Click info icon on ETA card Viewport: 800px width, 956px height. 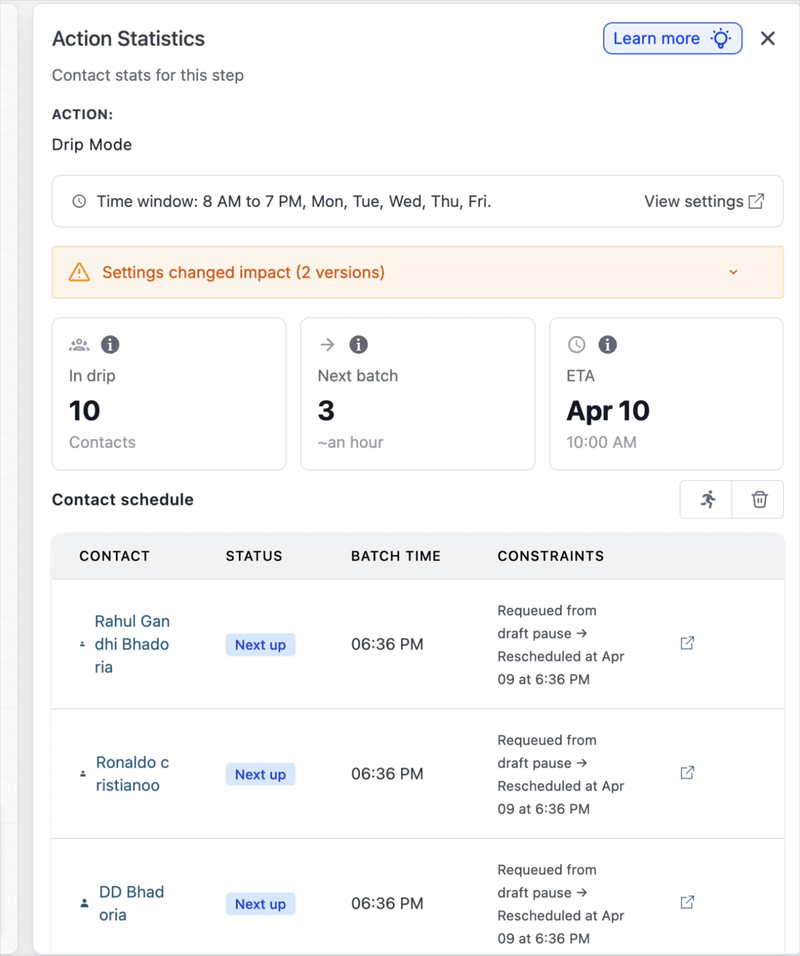pyautogui.click(x=607, y=345)
